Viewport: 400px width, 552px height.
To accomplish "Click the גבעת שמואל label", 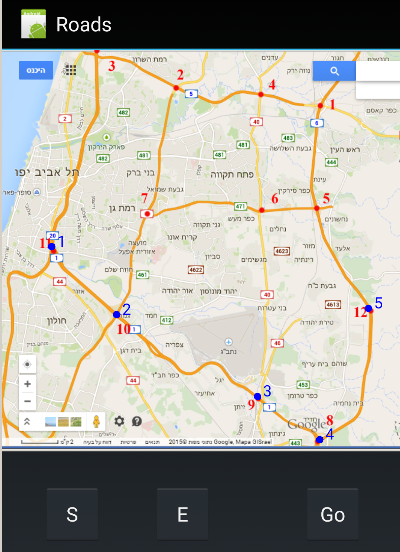I will coord(165,189).
